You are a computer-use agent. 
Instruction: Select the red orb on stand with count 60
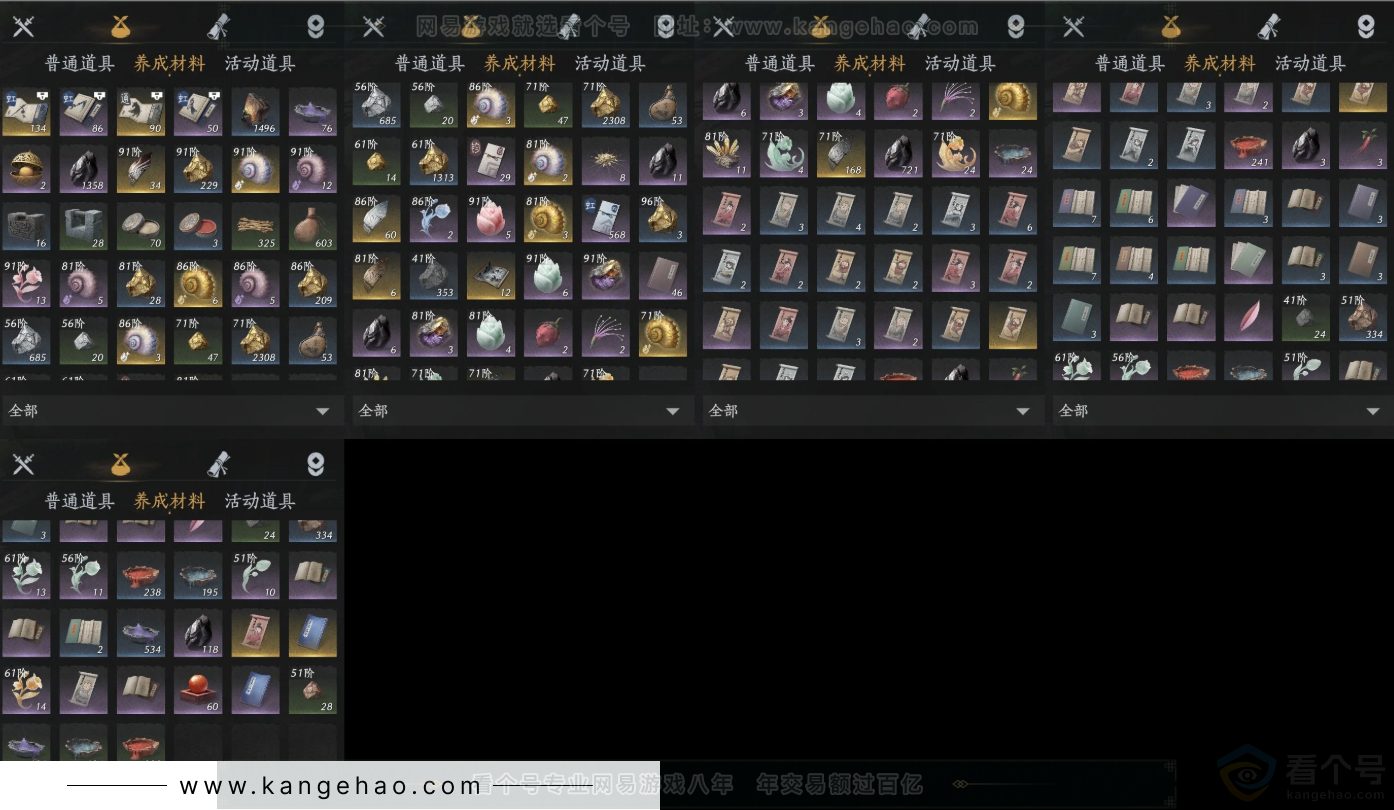point(199,691)
